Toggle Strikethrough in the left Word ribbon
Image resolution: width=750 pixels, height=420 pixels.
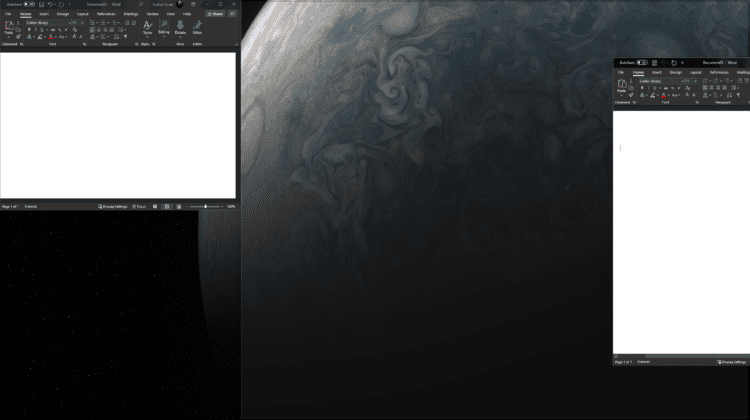[x=53, y=30]
